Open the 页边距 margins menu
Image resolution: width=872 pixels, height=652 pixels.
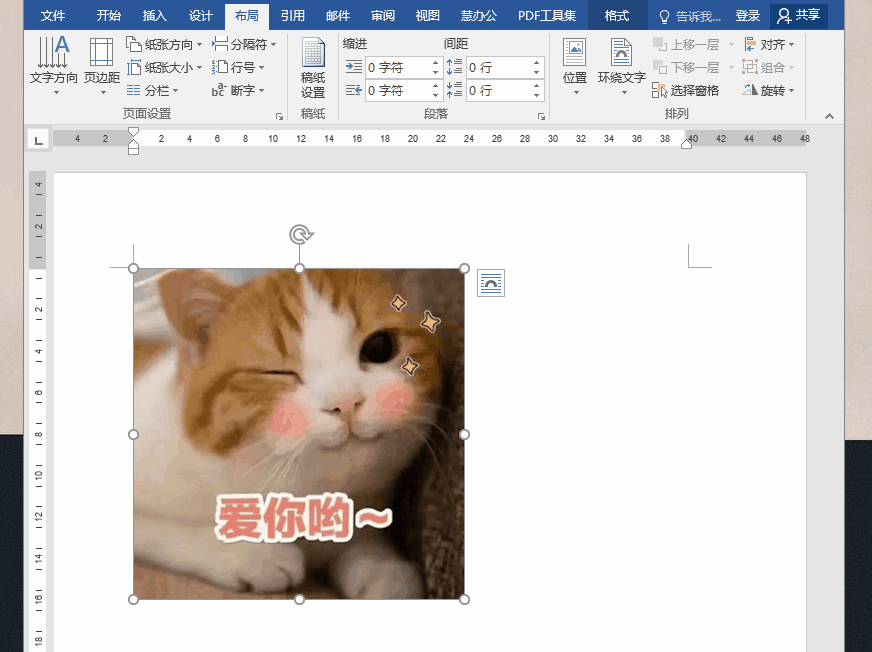[x=102, y=64]
